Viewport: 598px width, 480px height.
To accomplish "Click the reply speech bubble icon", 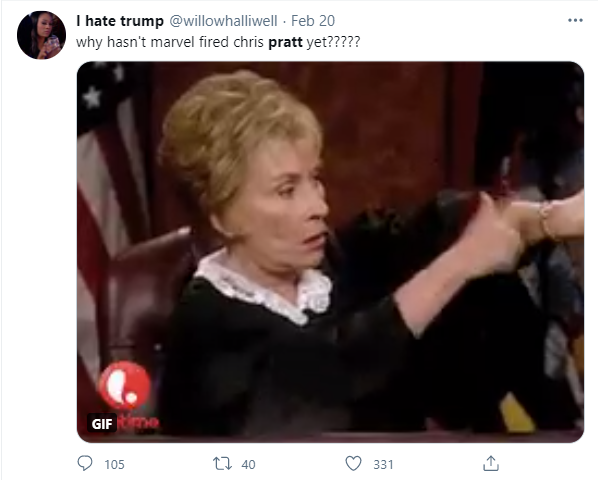I will tap(85, 464).
